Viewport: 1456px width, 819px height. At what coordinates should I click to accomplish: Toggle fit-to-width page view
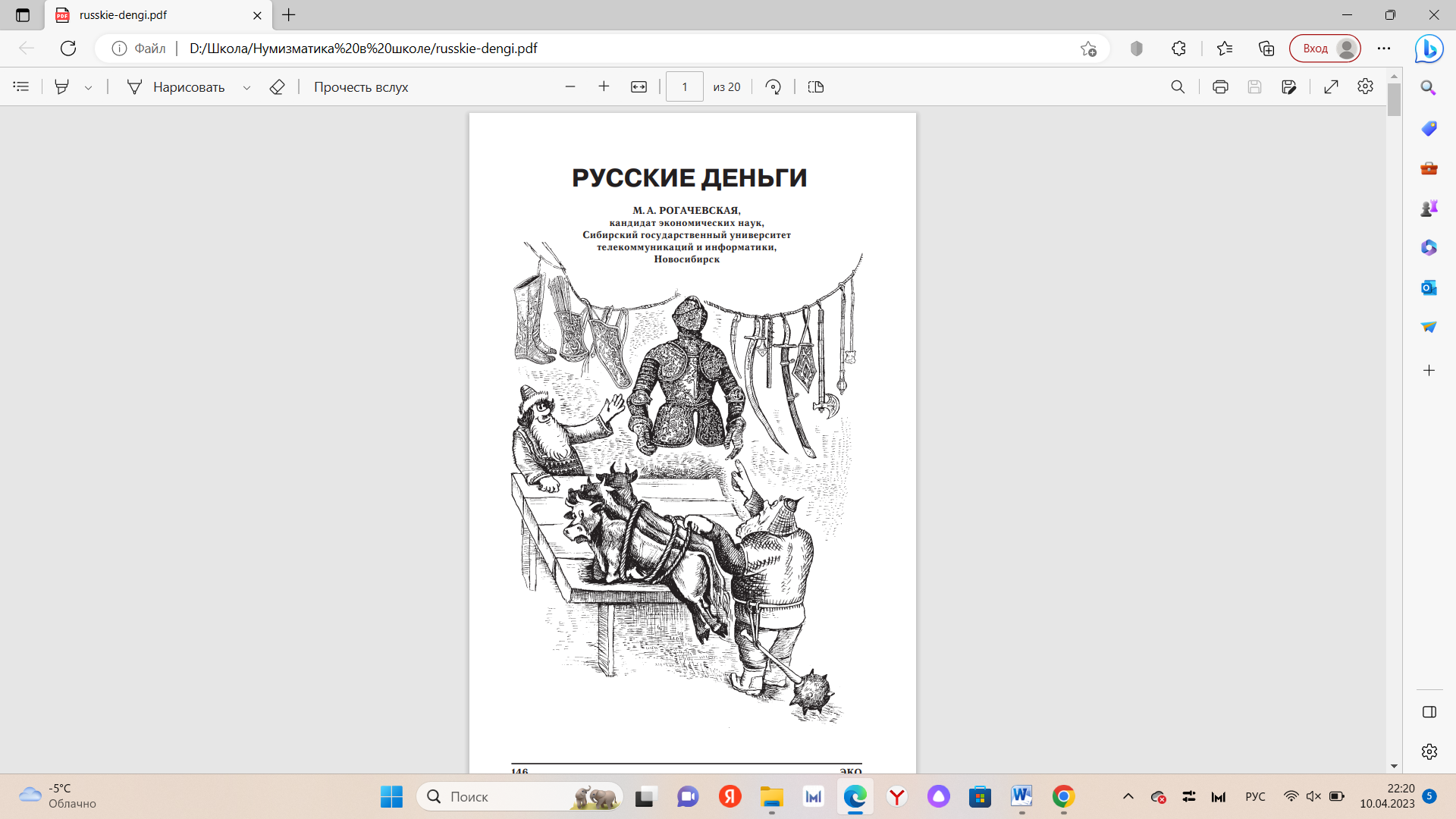(639, 86)
